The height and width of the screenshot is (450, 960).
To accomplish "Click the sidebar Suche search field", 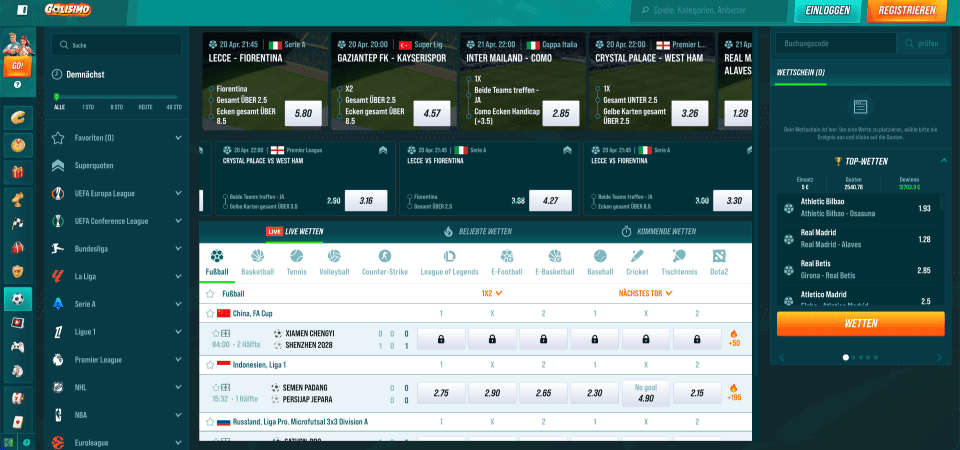I will click(x=116, y=45).
